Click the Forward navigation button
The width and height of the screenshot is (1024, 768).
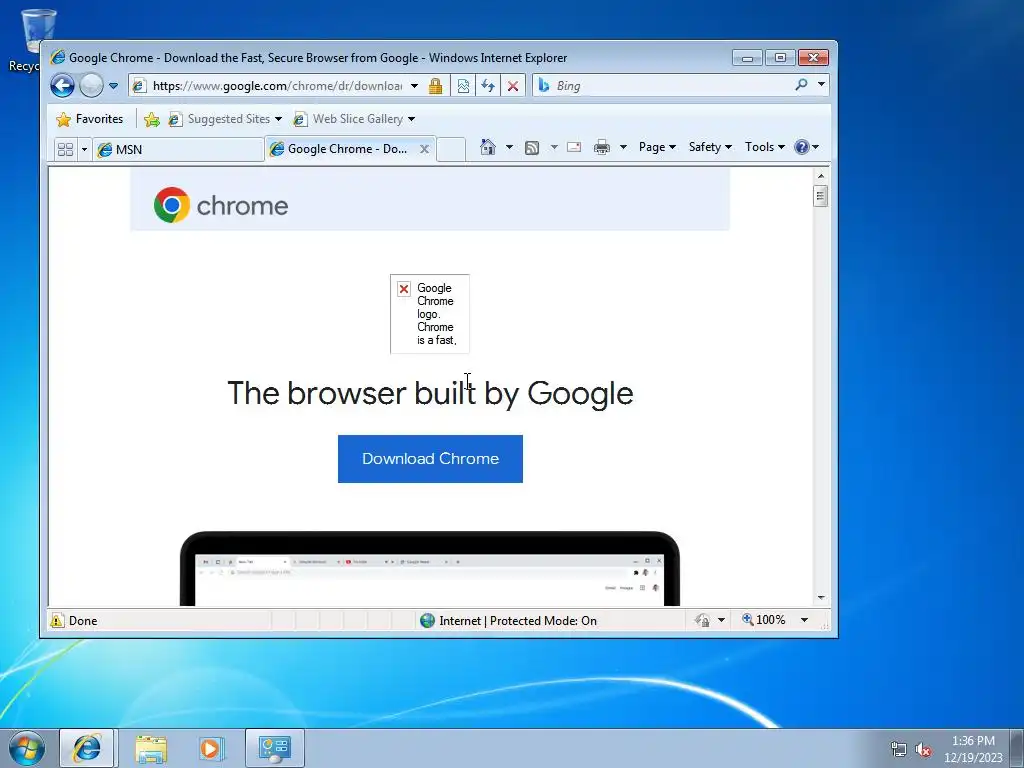(x=91, y=86)
